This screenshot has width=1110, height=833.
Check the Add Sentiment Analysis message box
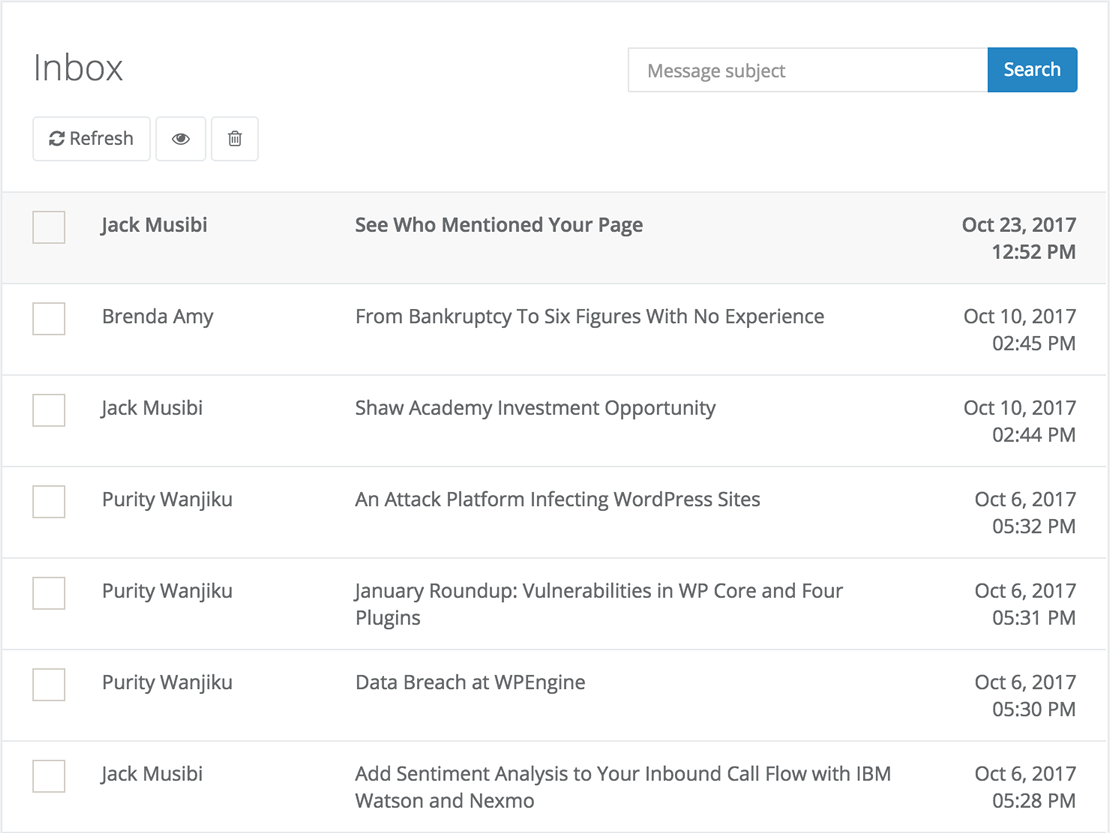click(x=49, y=776)
